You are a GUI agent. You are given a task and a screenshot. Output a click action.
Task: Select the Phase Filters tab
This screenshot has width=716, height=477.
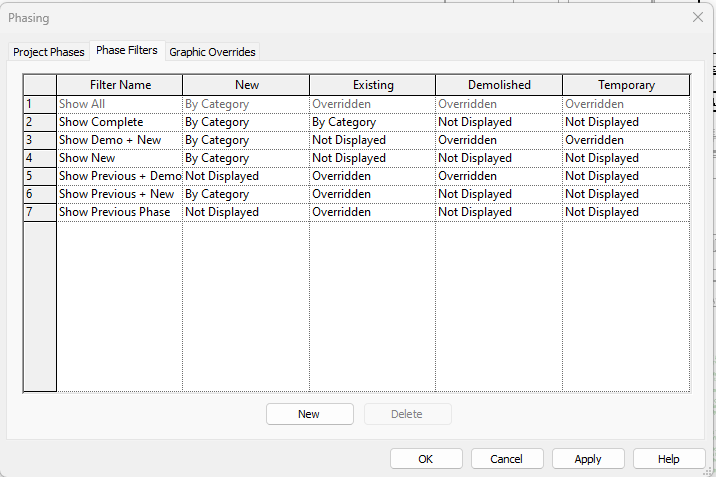click(127, 50)
